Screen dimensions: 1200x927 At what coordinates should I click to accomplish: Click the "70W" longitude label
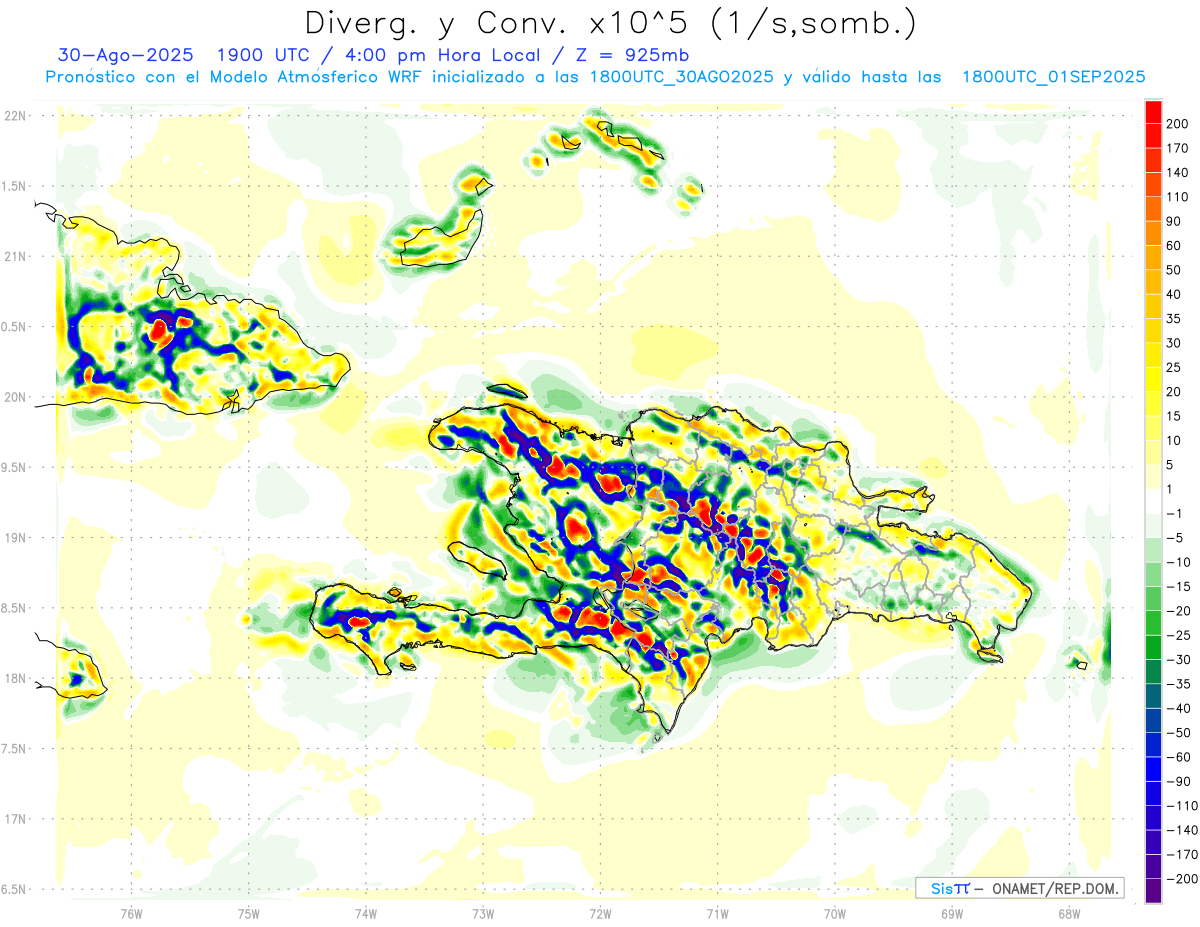pyautogui.click(x=835, y=913)
